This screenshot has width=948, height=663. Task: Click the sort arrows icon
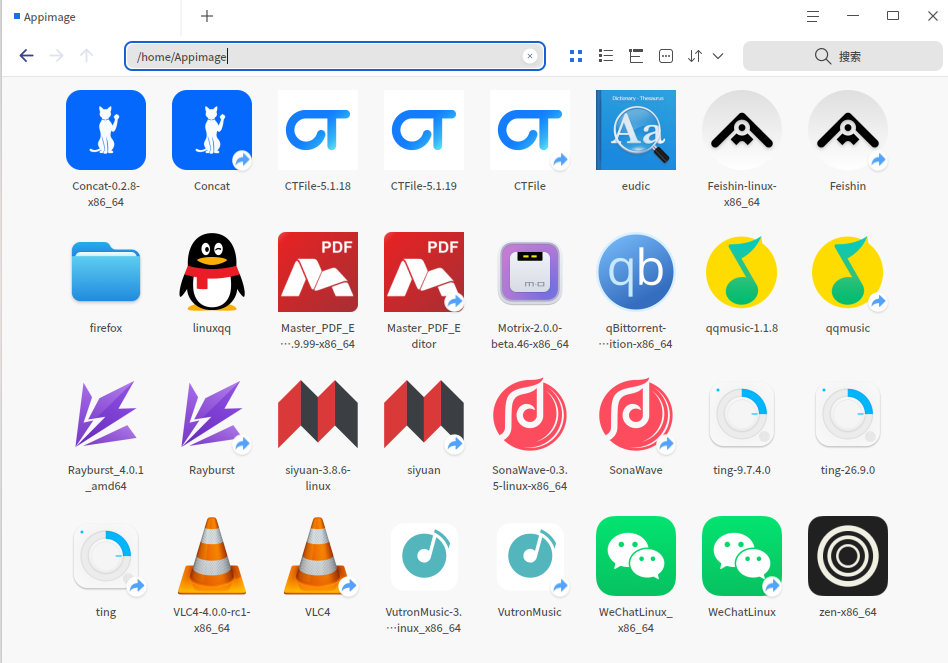click(x=695, y=56)
